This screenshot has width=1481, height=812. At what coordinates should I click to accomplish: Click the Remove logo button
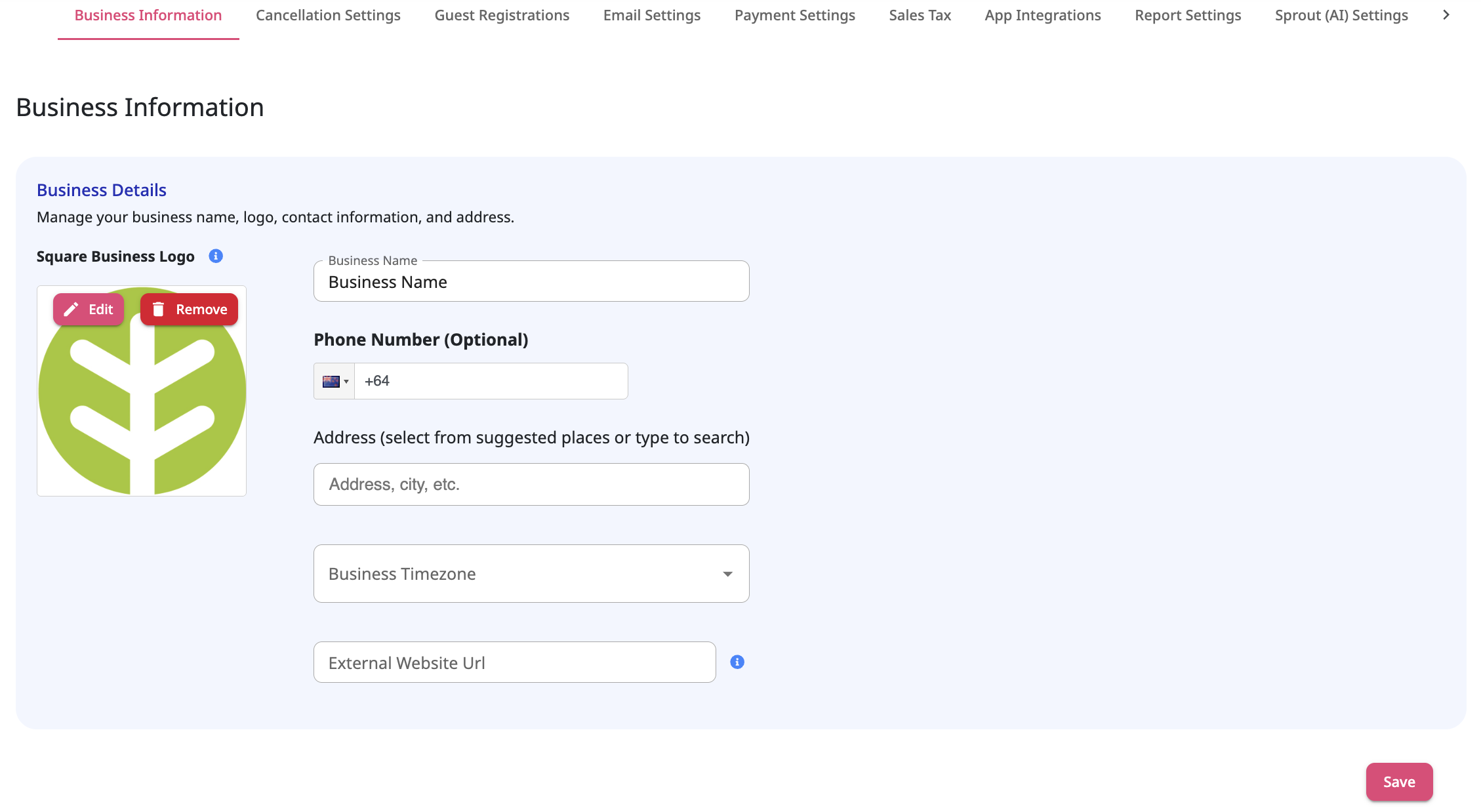[x=189, y=310]
